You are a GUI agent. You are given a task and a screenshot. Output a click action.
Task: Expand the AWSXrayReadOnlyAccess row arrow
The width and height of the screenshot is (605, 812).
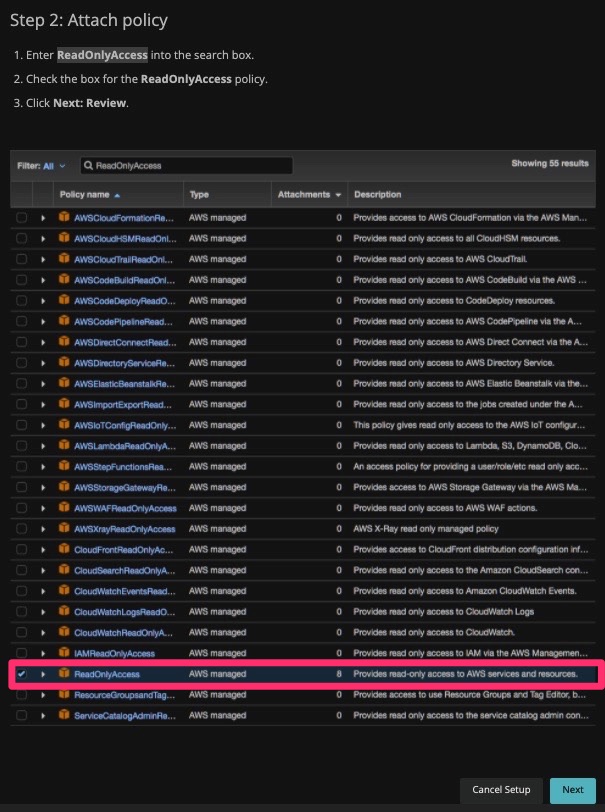pyautogui.click(x=43, y=528)
